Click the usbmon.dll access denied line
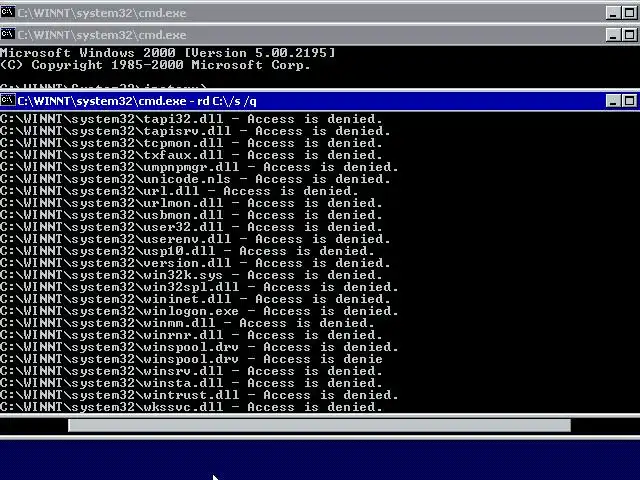The width and height of the screenshot is (640, 480). 191,215
